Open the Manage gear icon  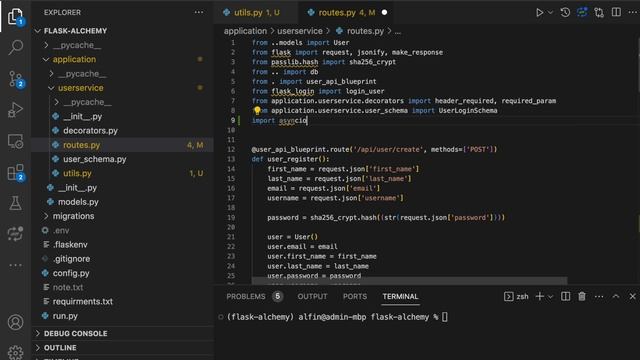click(x=15, y=352)
